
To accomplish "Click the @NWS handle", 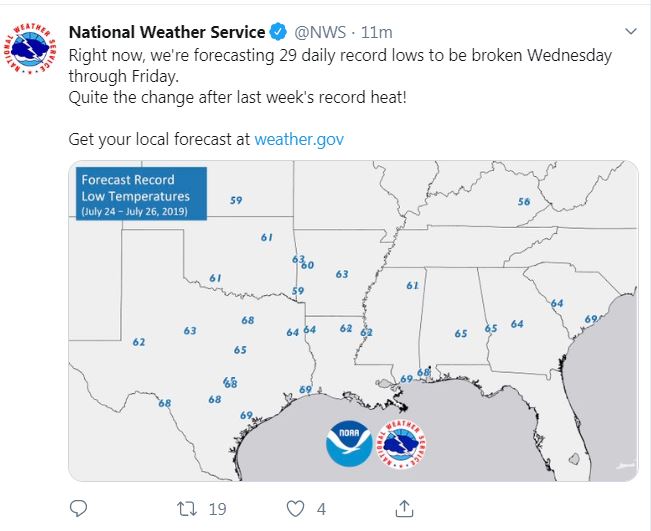I will [x=321, y=33].
